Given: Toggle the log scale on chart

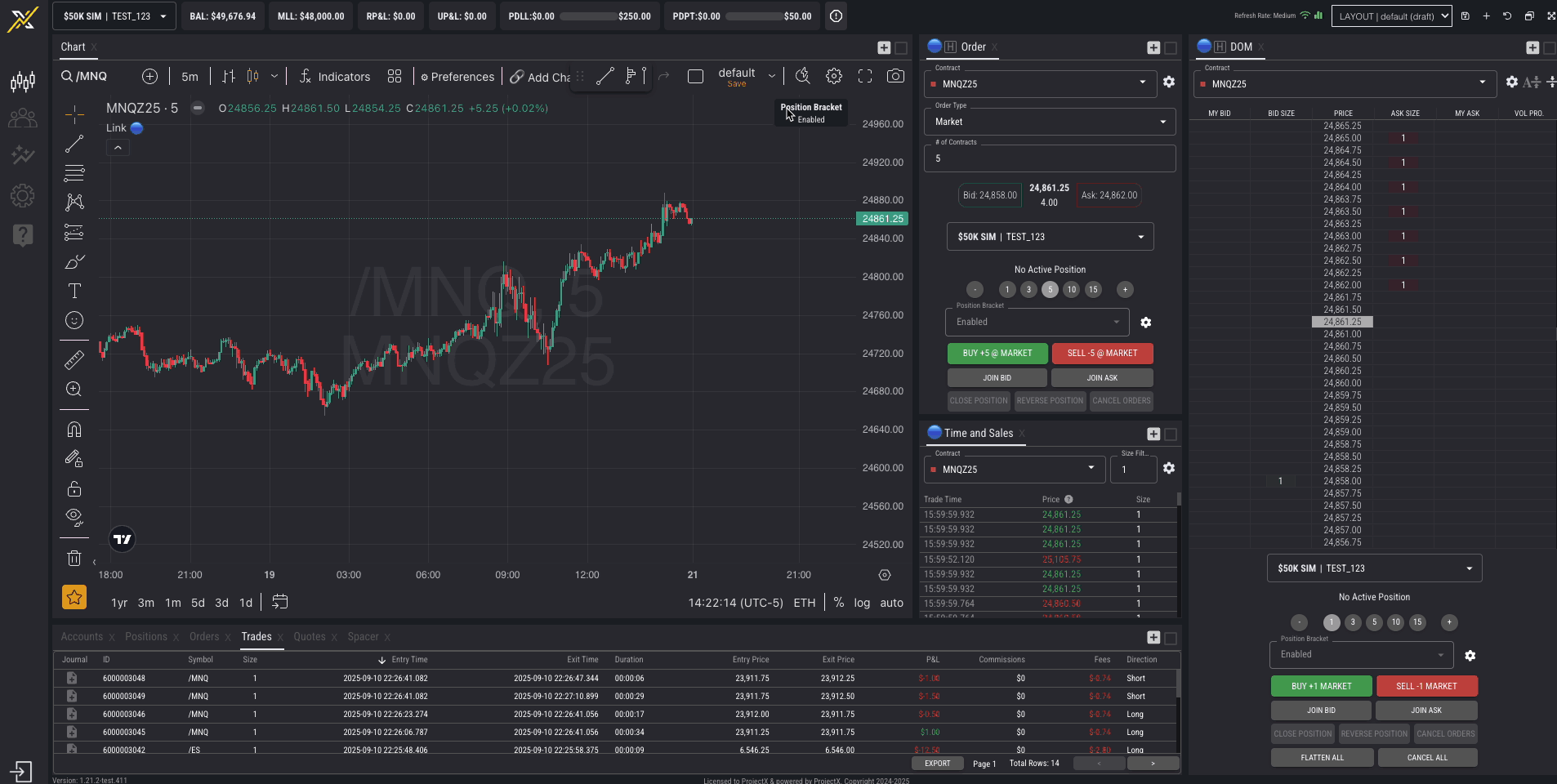Looking at the screenshot, I should tap(862, 603).
